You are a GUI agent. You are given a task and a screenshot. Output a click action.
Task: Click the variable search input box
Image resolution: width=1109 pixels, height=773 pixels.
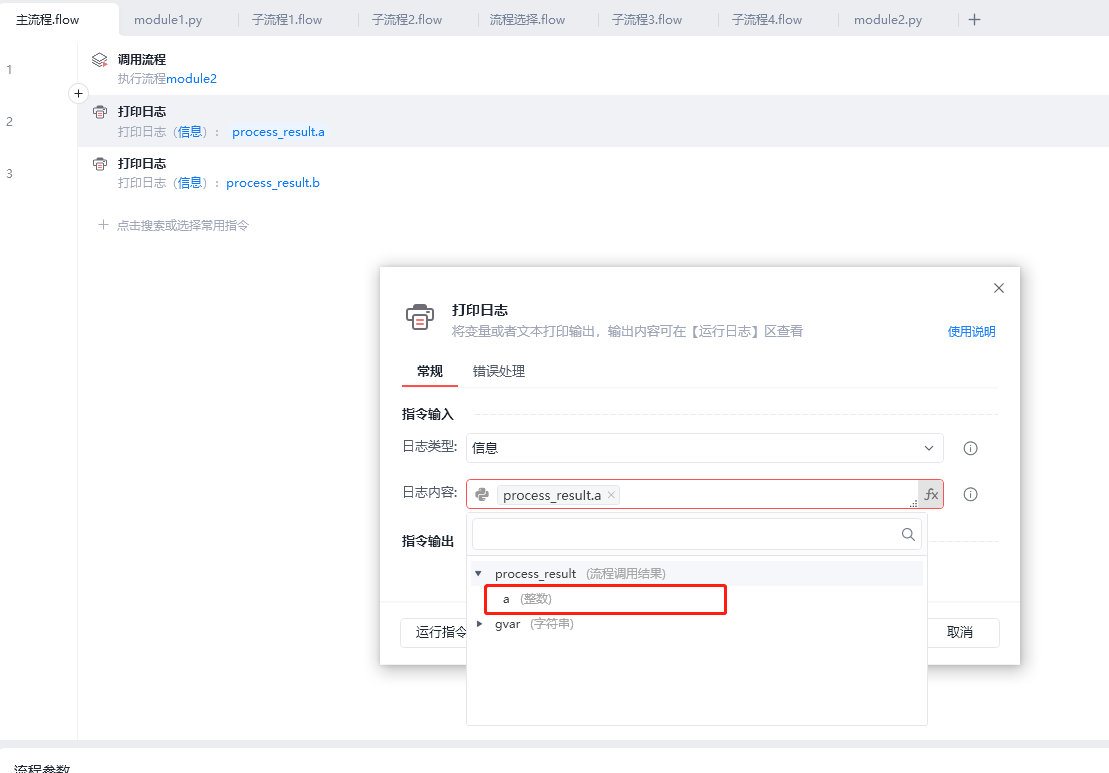tap(683, 534)
